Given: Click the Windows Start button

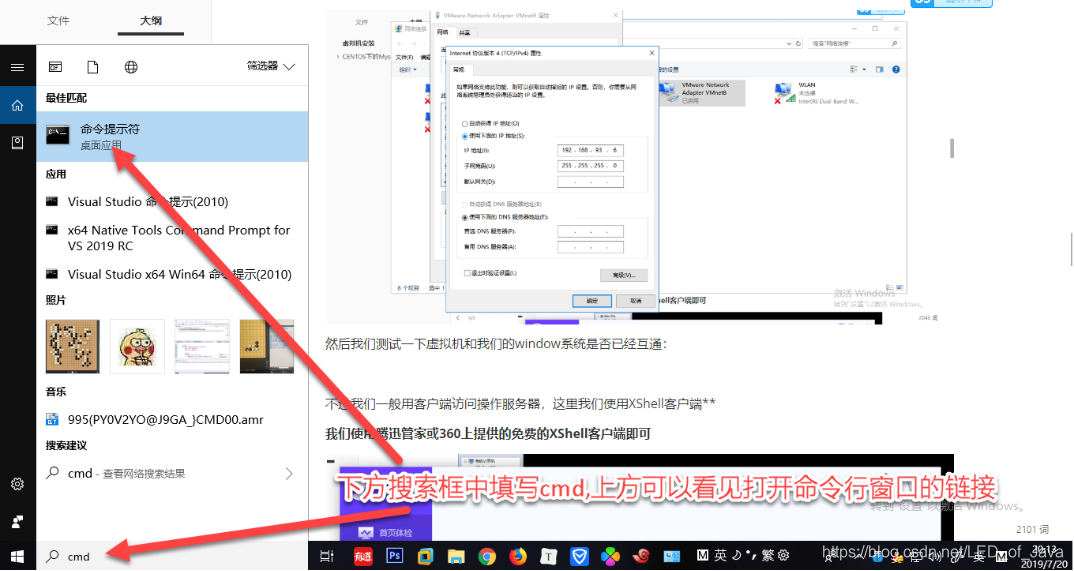Looking at the screenshot, I should point(17,556).
